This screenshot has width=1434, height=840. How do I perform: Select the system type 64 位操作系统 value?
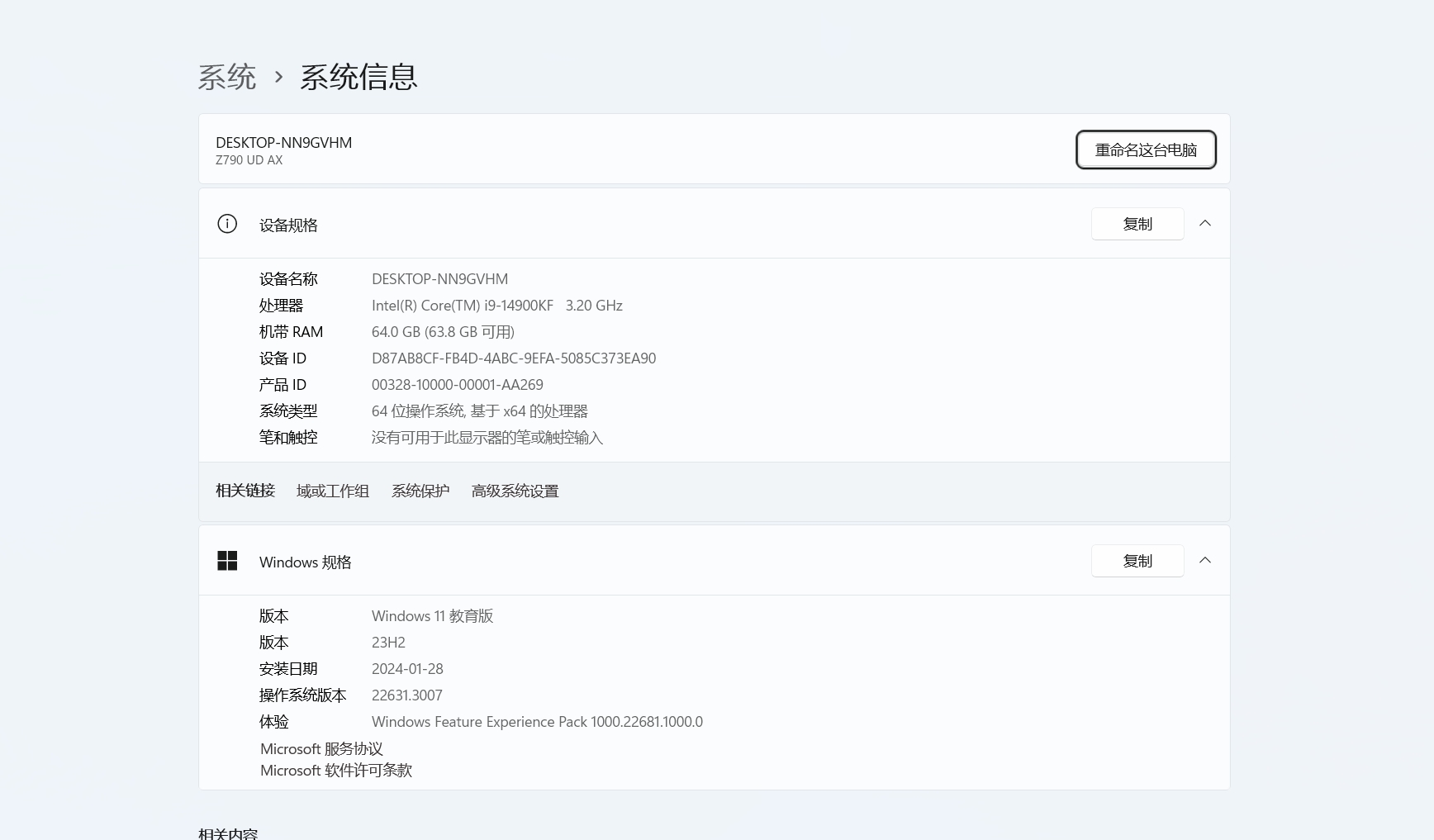(x=480, y=411)
